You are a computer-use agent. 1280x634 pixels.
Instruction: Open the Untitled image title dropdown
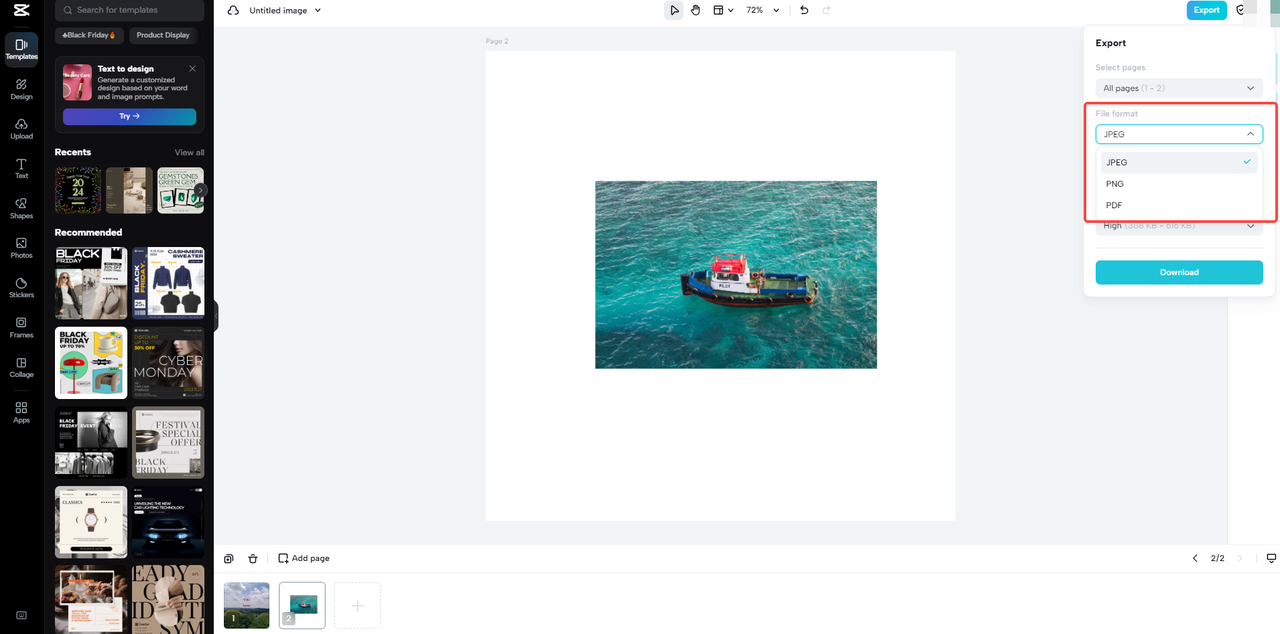(286, 10)
